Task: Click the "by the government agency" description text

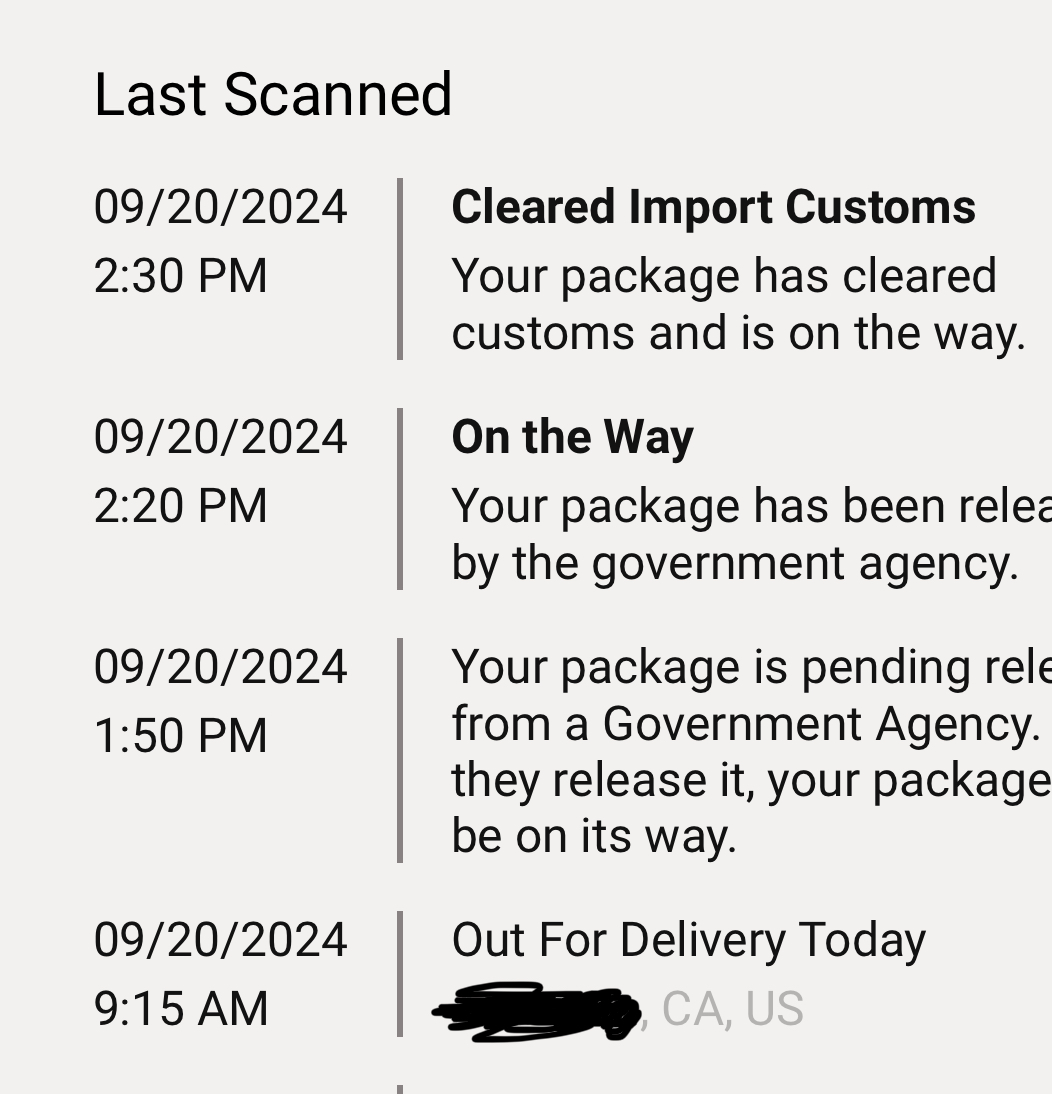Action: tap(735, 563)
